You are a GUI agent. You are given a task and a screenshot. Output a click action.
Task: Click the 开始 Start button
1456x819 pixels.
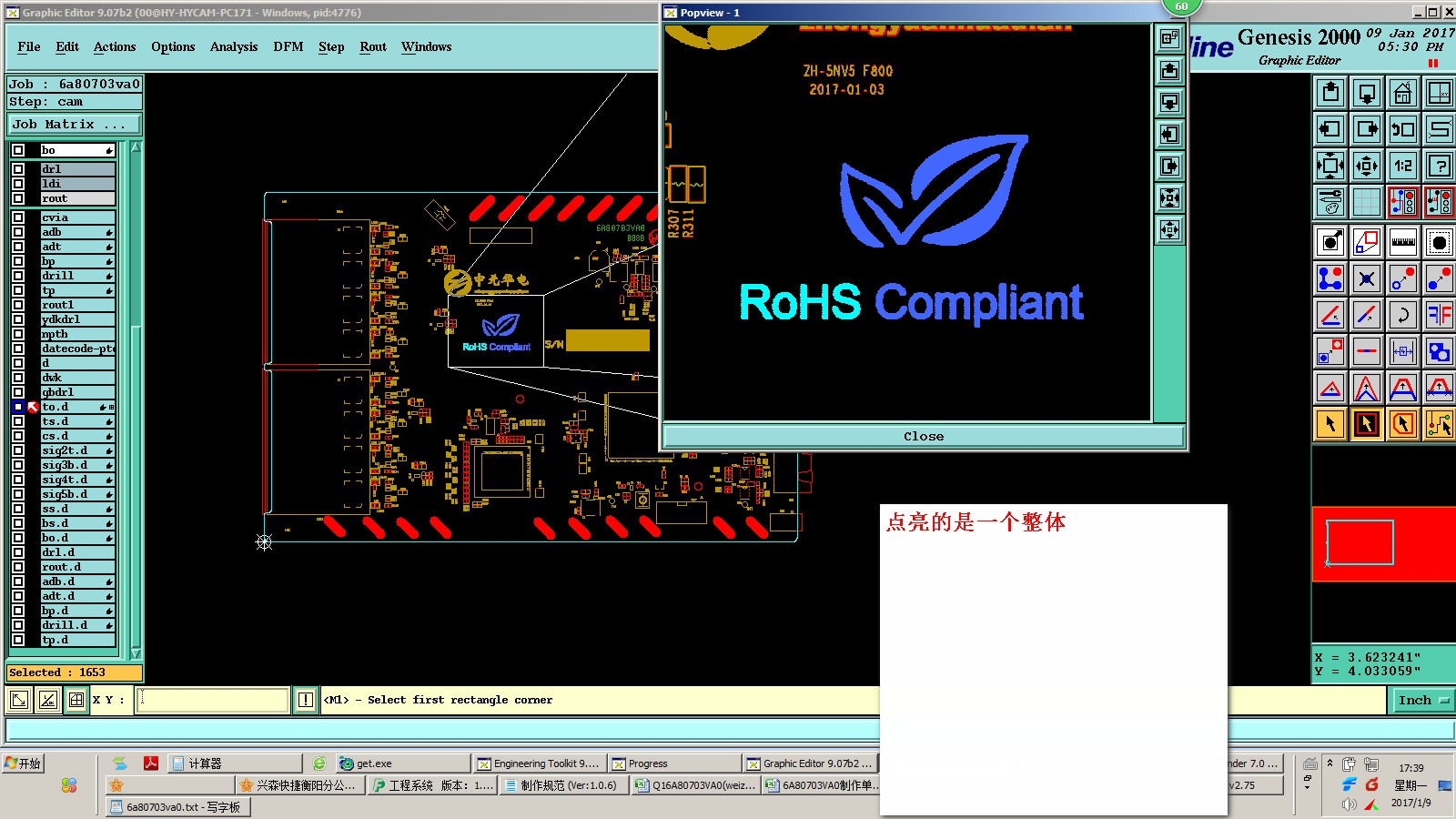(24, 763)
